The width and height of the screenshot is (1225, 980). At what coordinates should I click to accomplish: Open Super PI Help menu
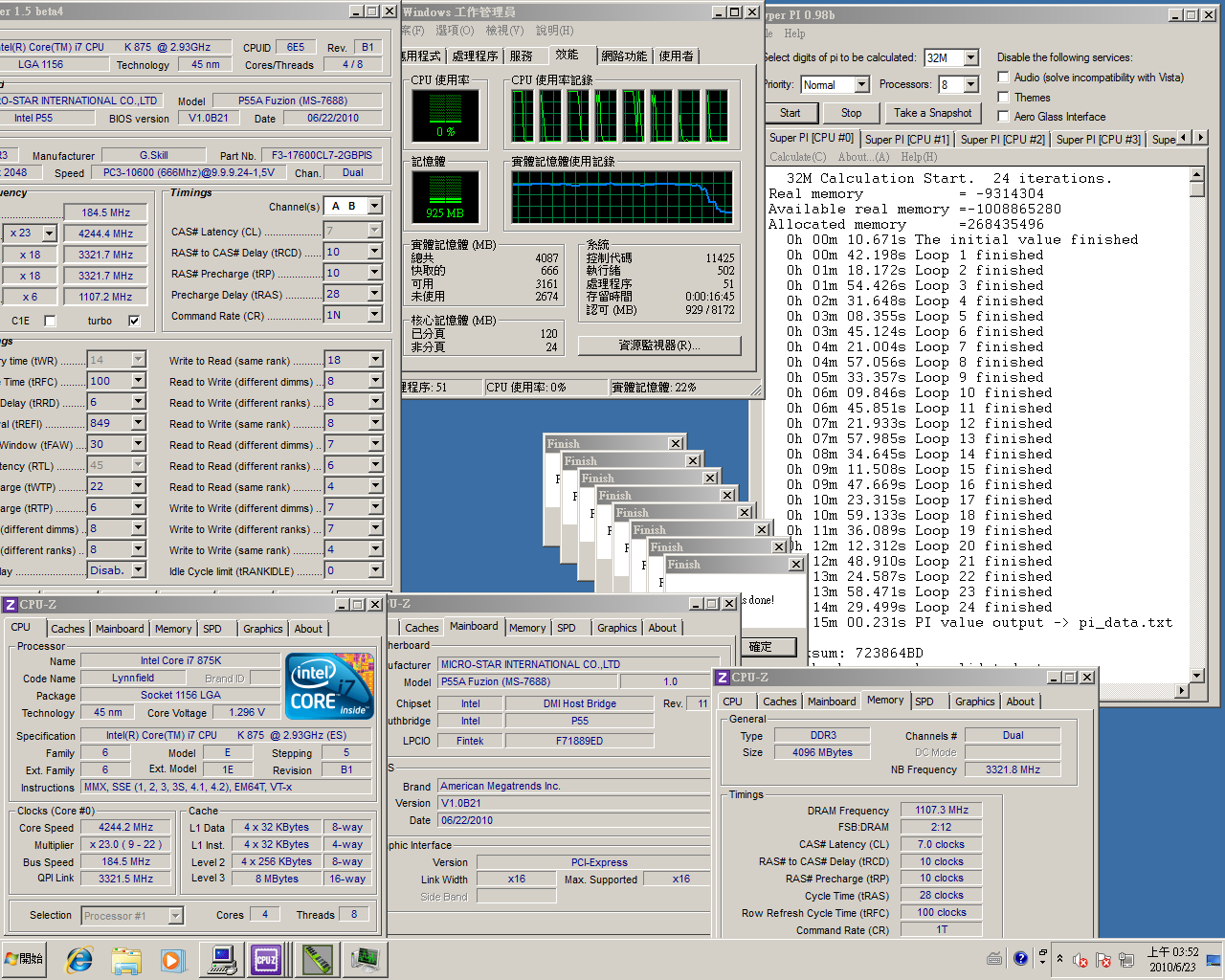click(795, 33)
